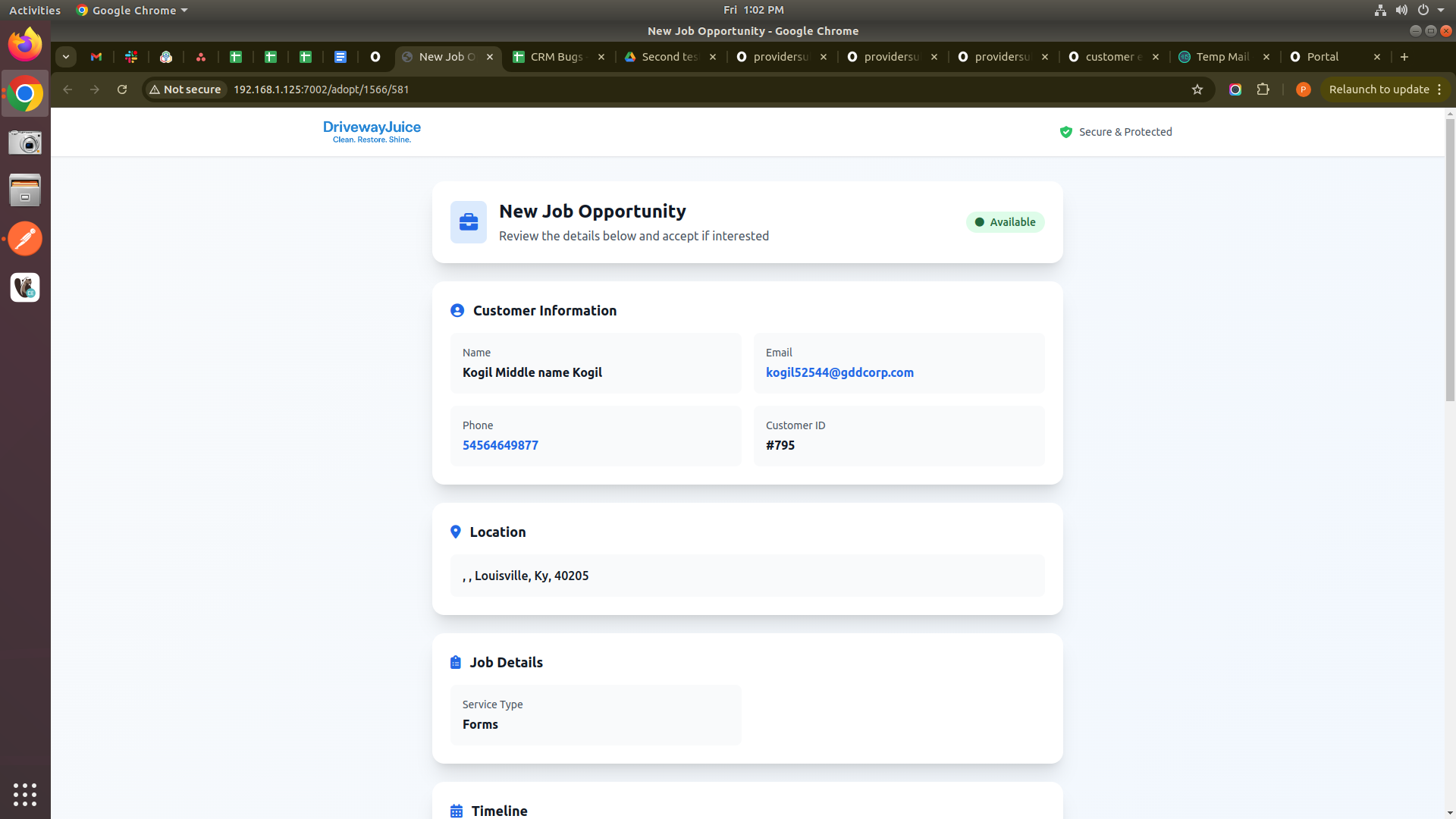The image size is (1456, 819).
Task: Click the kogil52544@gddcorp.com email link
Action: tap(839, 372)
